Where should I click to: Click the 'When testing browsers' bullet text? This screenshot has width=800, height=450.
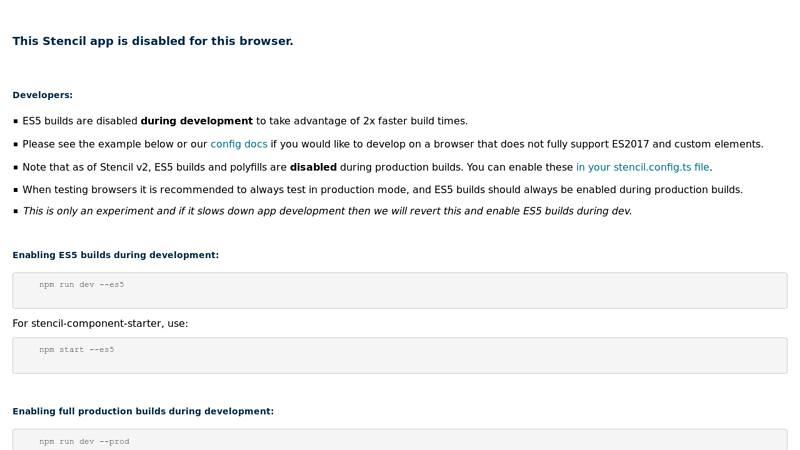click(x=382, y=190)
